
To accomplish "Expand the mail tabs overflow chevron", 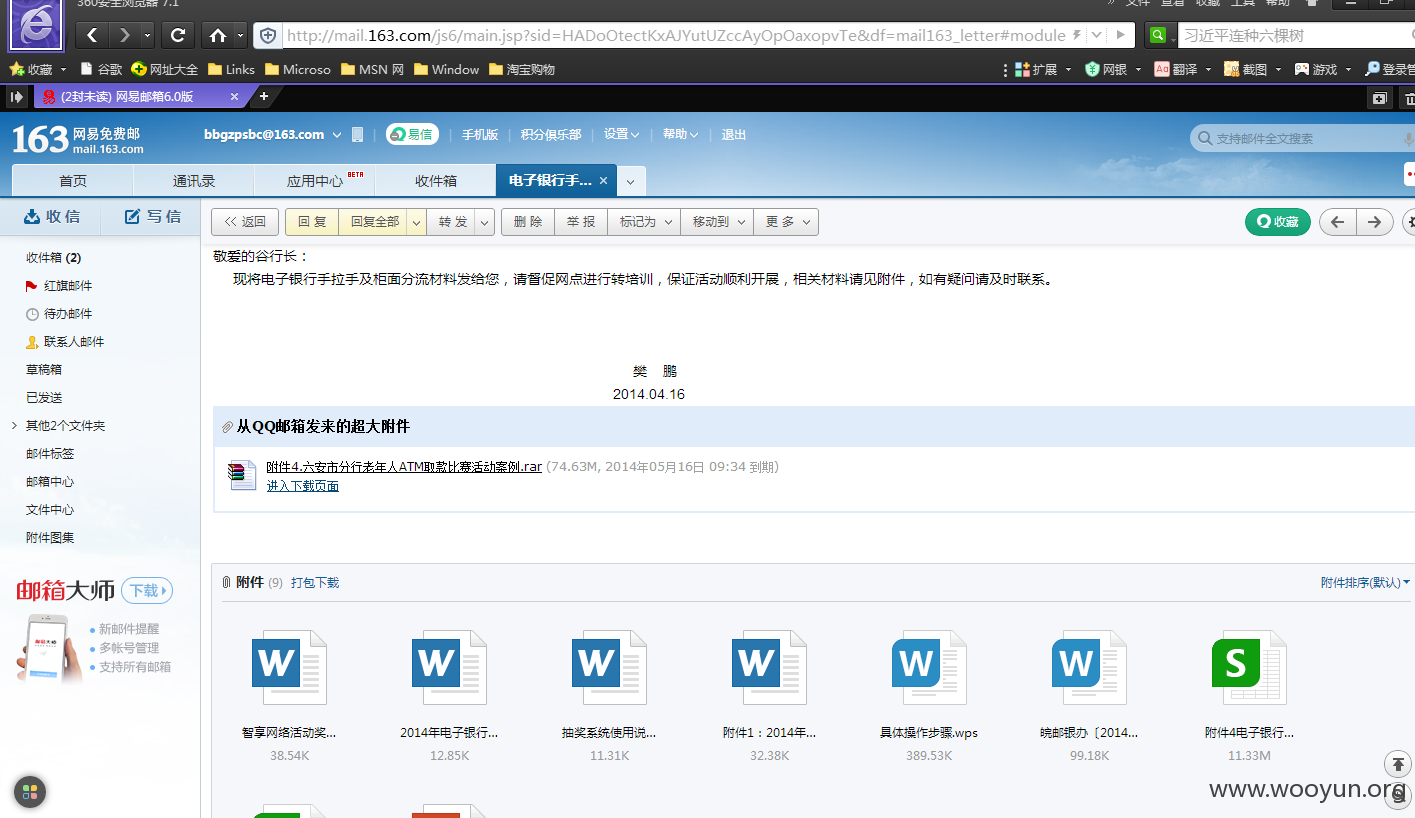I will pos(631,182).
